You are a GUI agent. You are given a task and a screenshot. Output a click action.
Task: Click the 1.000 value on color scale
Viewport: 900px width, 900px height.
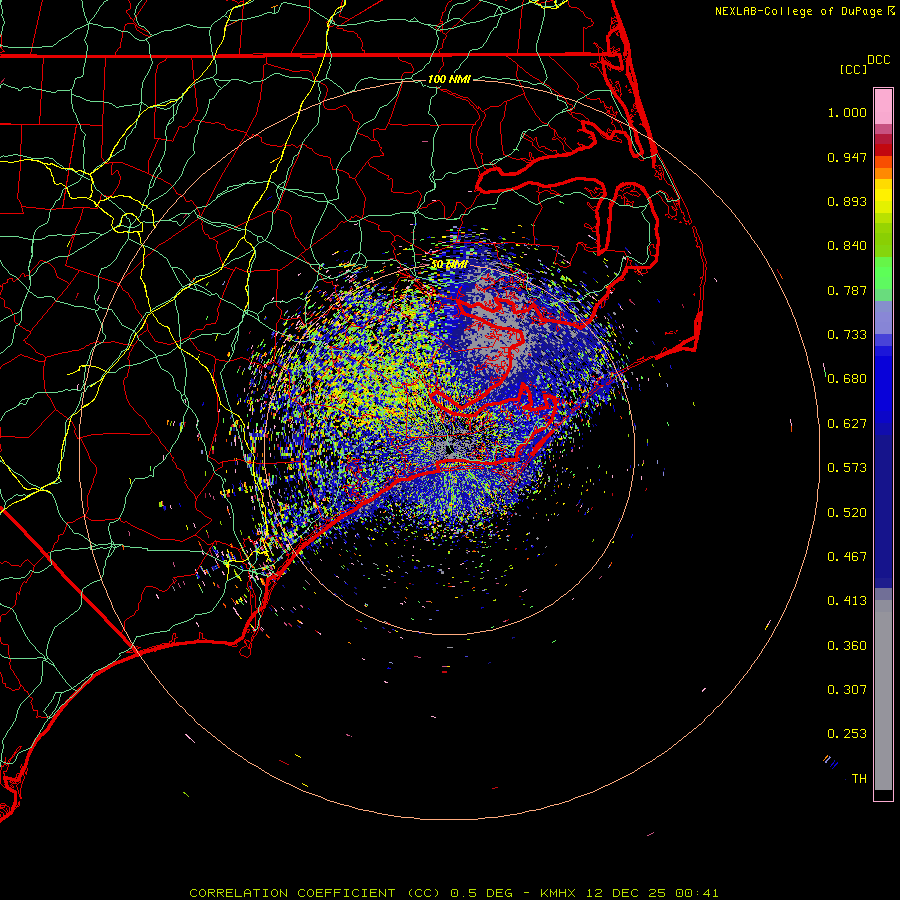tap(847, 112)
